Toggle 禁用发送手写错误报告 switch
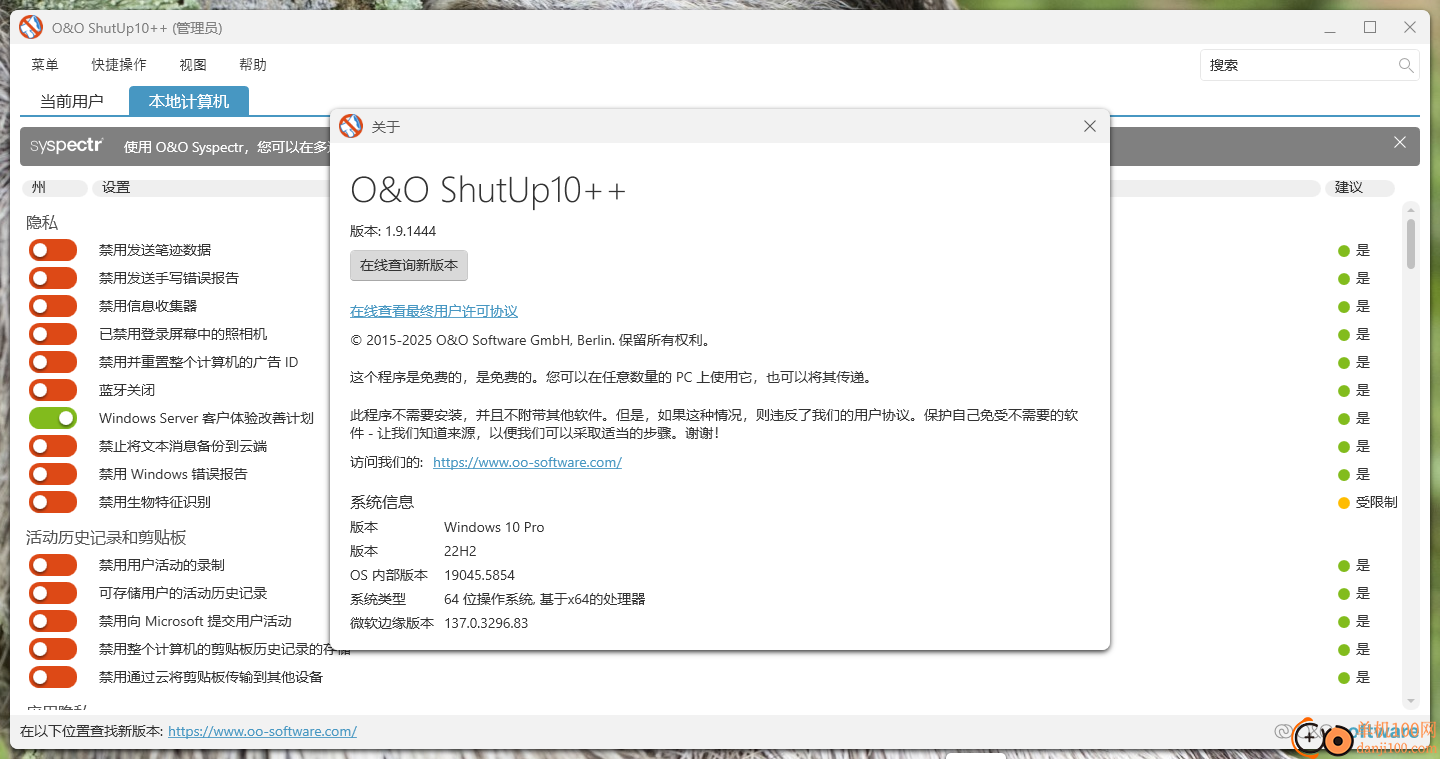Image resolution: width=1440 pixels, height=759 pixels. pos(53,278)
